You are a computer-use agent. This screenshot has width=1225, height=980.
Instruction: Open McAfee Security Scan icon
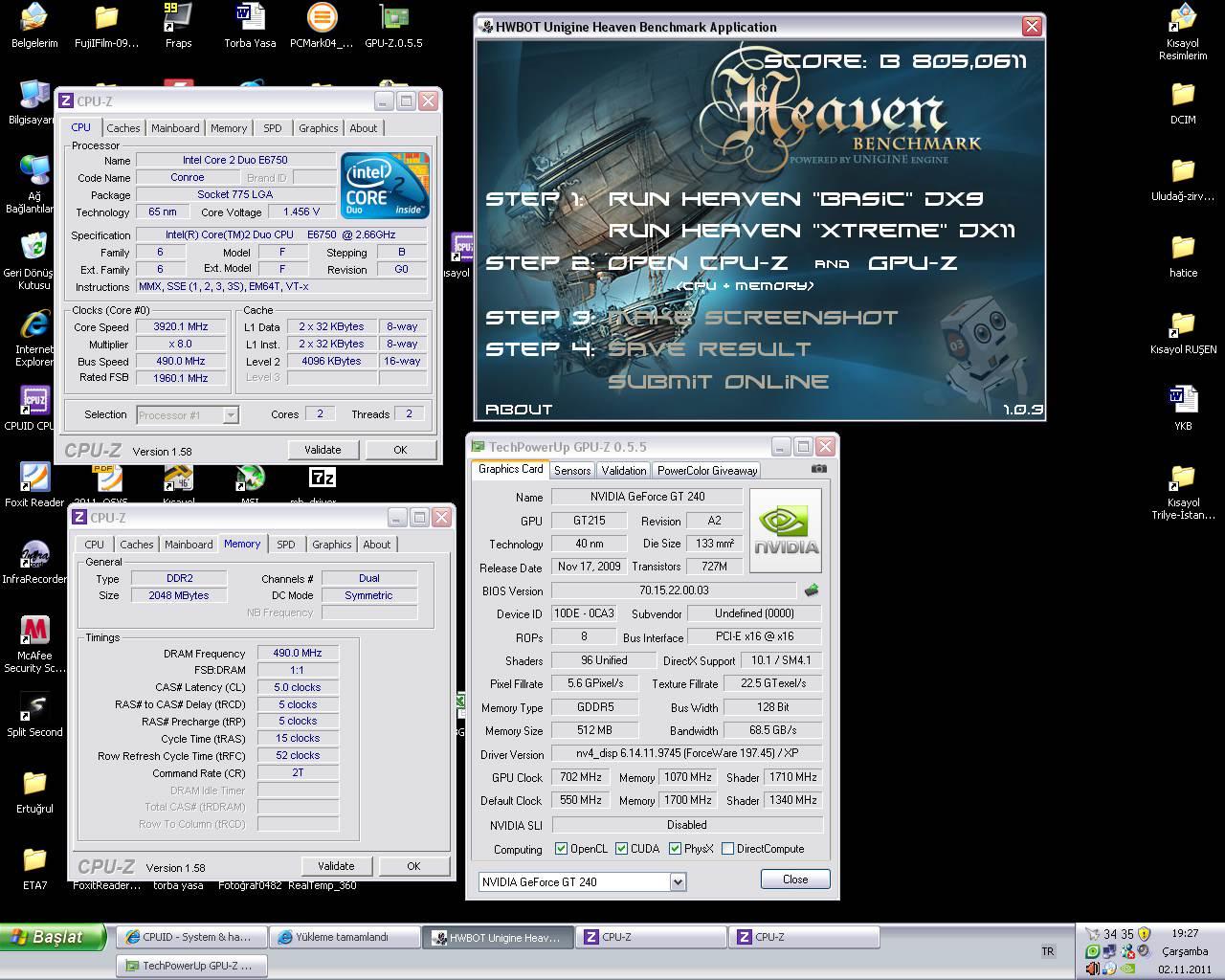[34, 644]
